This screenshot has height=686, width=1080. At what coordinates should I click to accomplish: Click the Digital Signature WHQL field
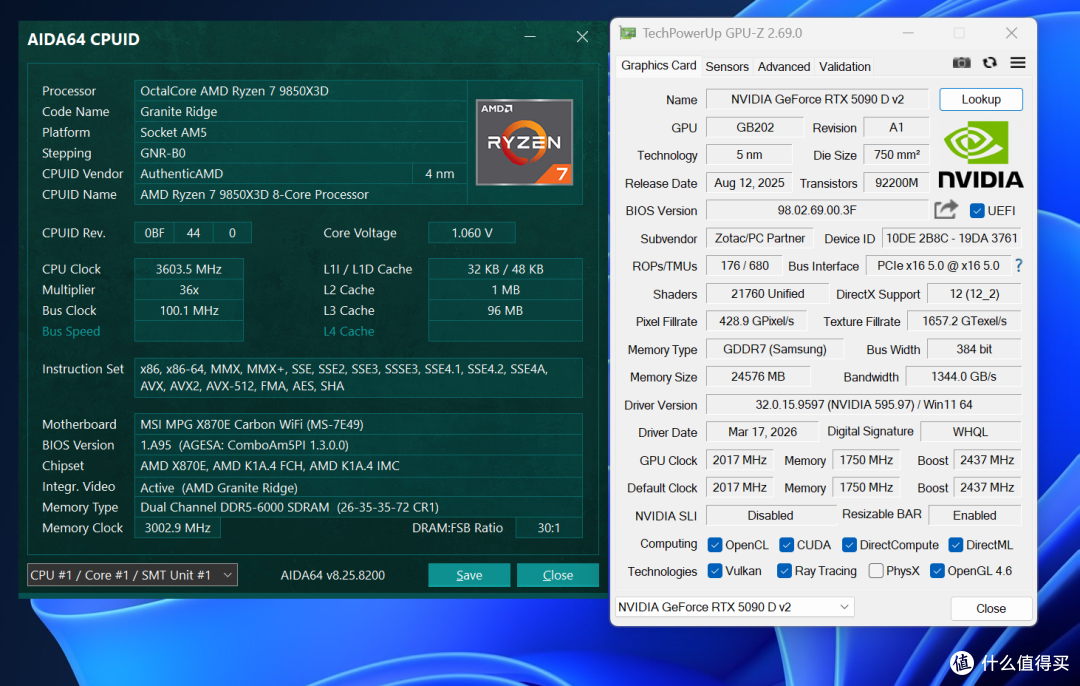pyautogui.click(x=970, y=432)
